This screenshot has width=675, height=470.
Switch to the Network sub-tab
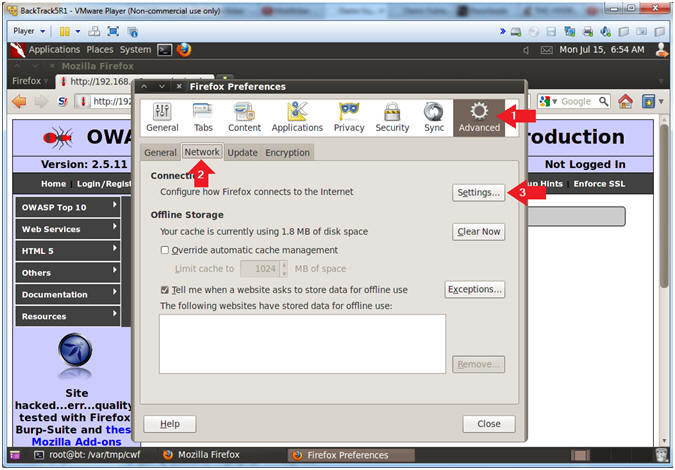point(202,152)
